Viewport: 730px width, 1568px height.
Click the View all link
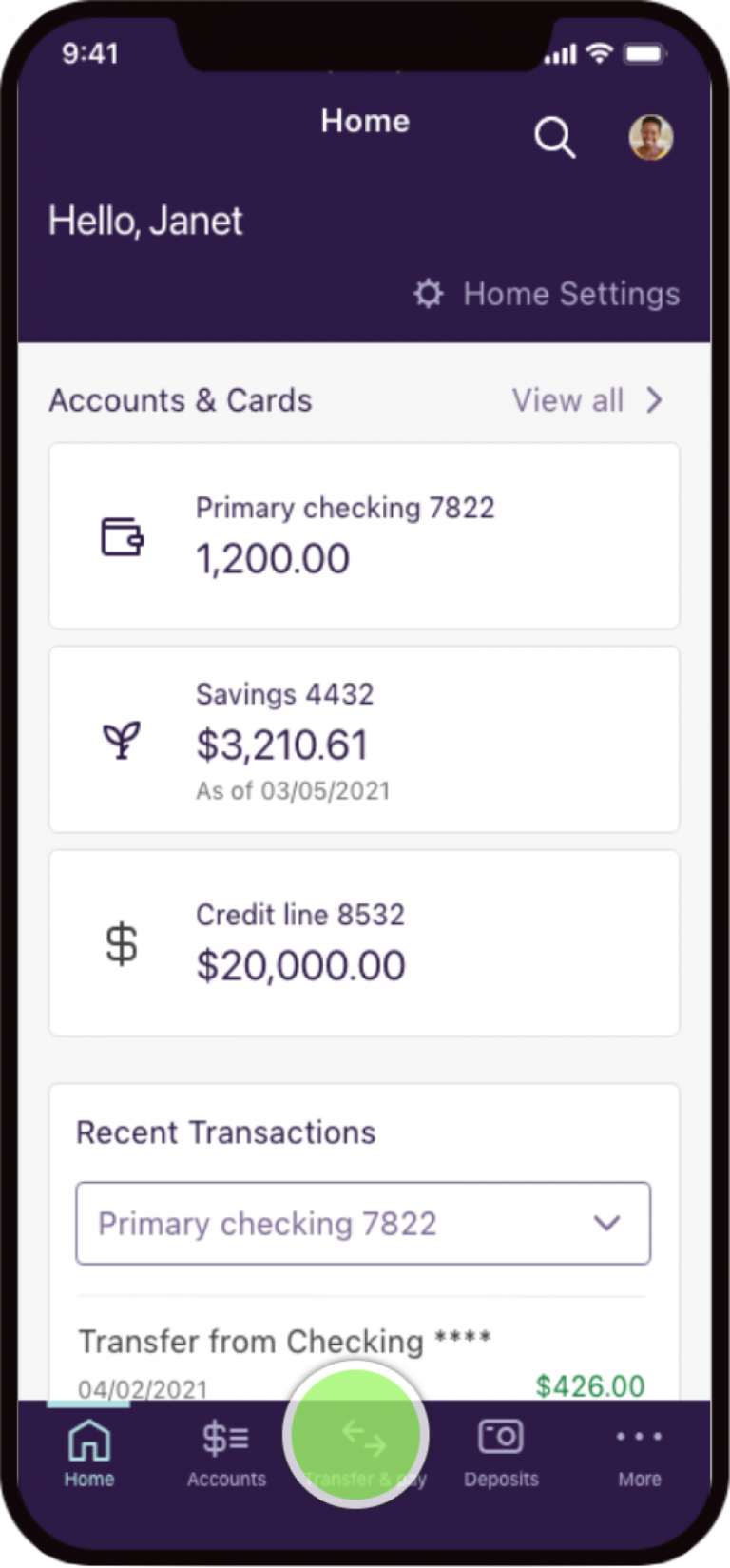[567, 400]
